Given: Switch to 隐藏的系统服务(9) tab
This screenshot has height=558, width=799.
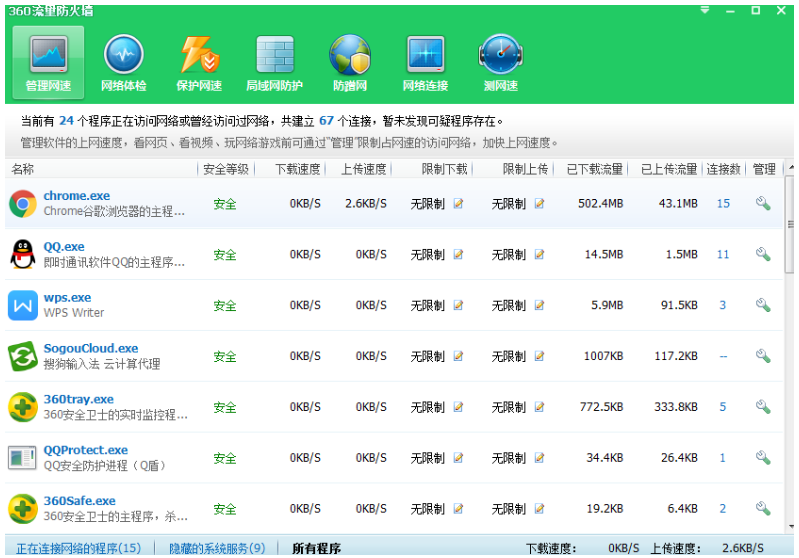Looking at the screenshot, I should (217, 548).
